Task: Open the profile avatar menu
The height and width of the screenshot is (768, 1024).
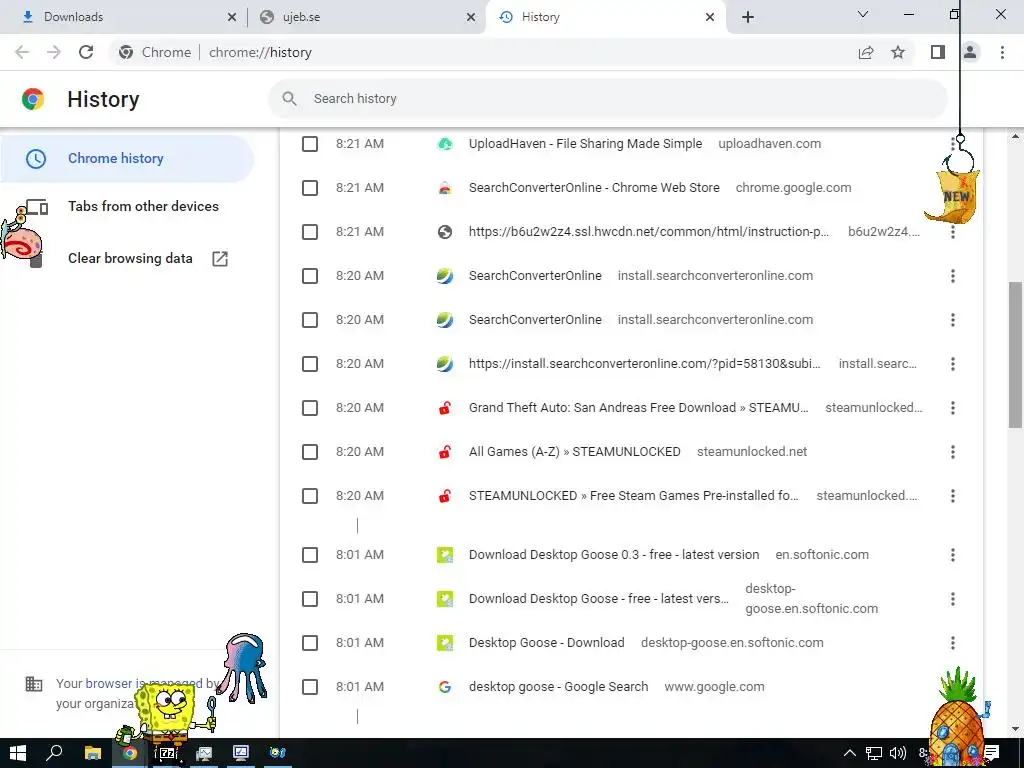Action: (x=970, y=52)
